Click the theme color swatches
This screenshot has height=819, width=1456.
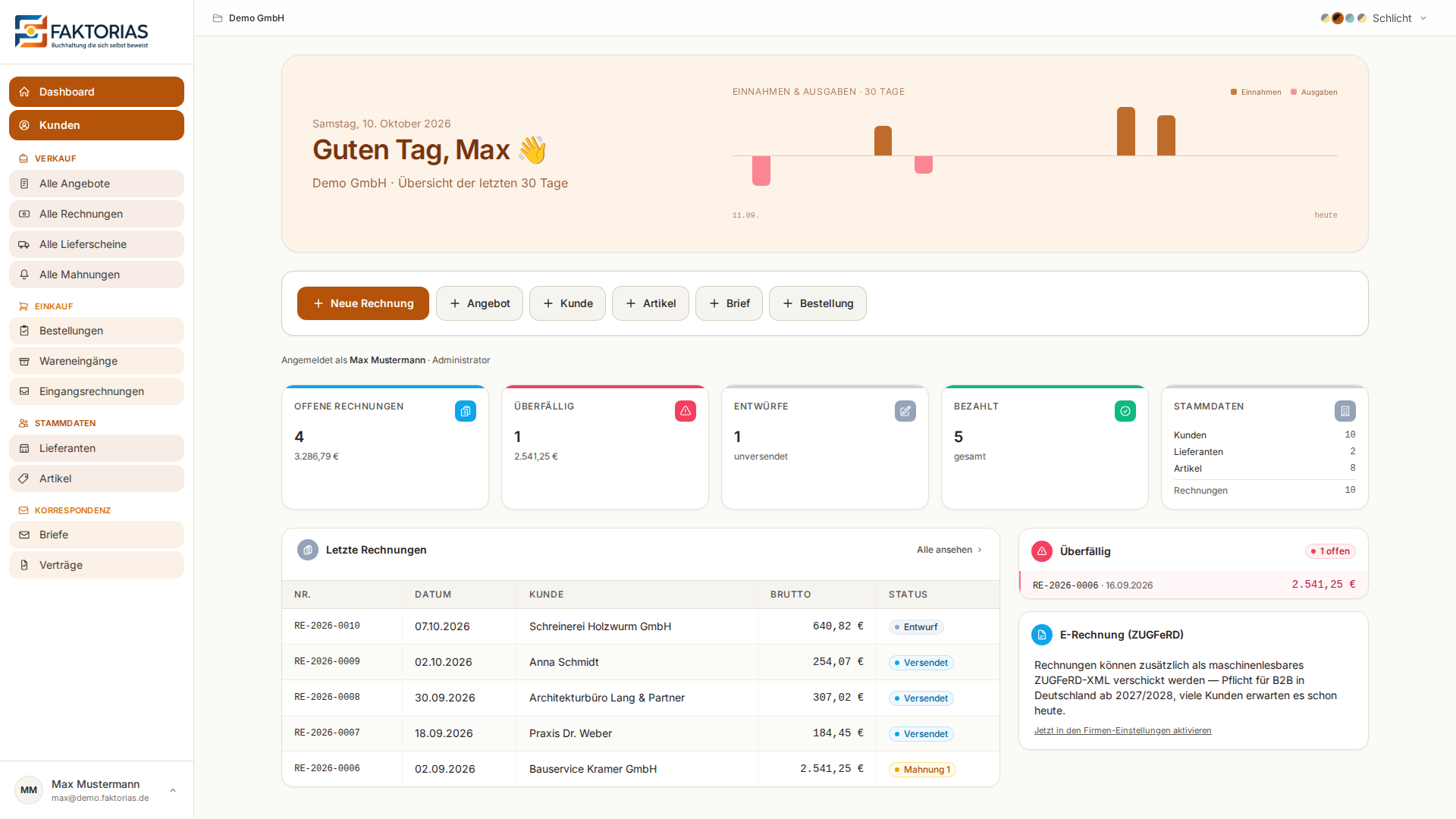(1343, 18)
